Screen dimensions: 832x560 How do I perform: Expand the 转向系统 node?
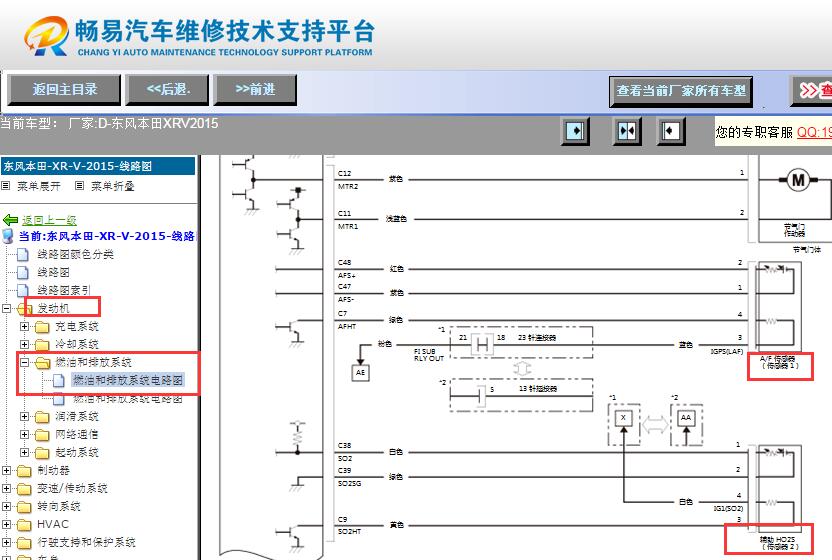[6, 507]
